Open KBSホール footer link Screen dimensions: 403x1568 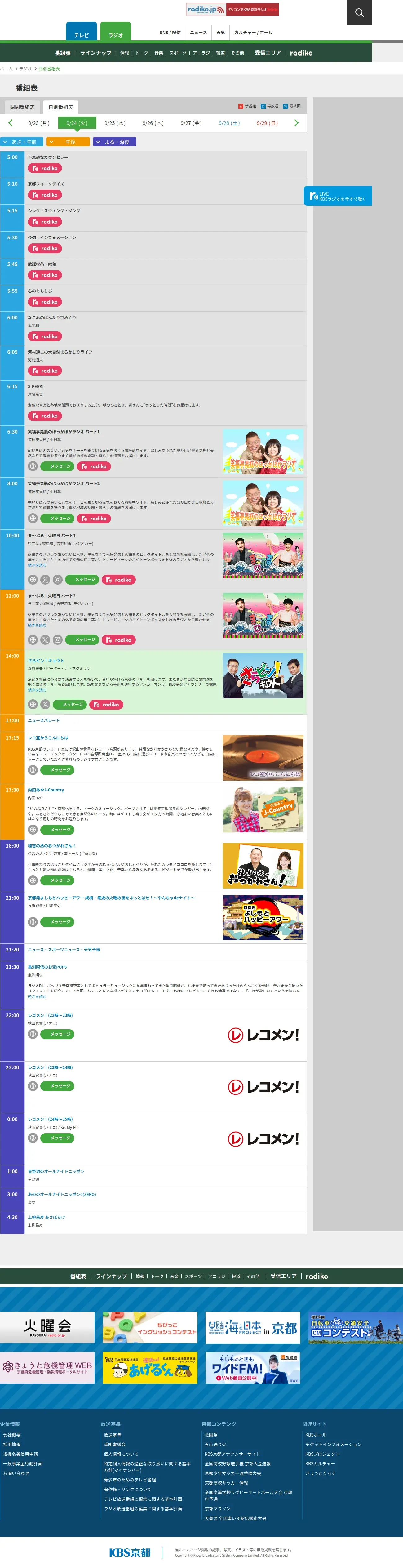[x=315, y=1435]
